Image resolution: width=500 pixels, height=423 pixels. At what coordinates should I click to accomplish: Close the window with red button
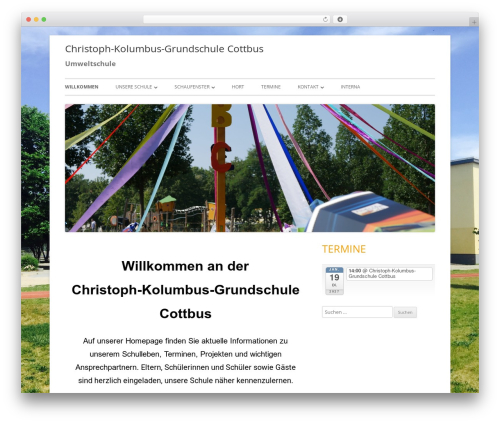point(29,19)
